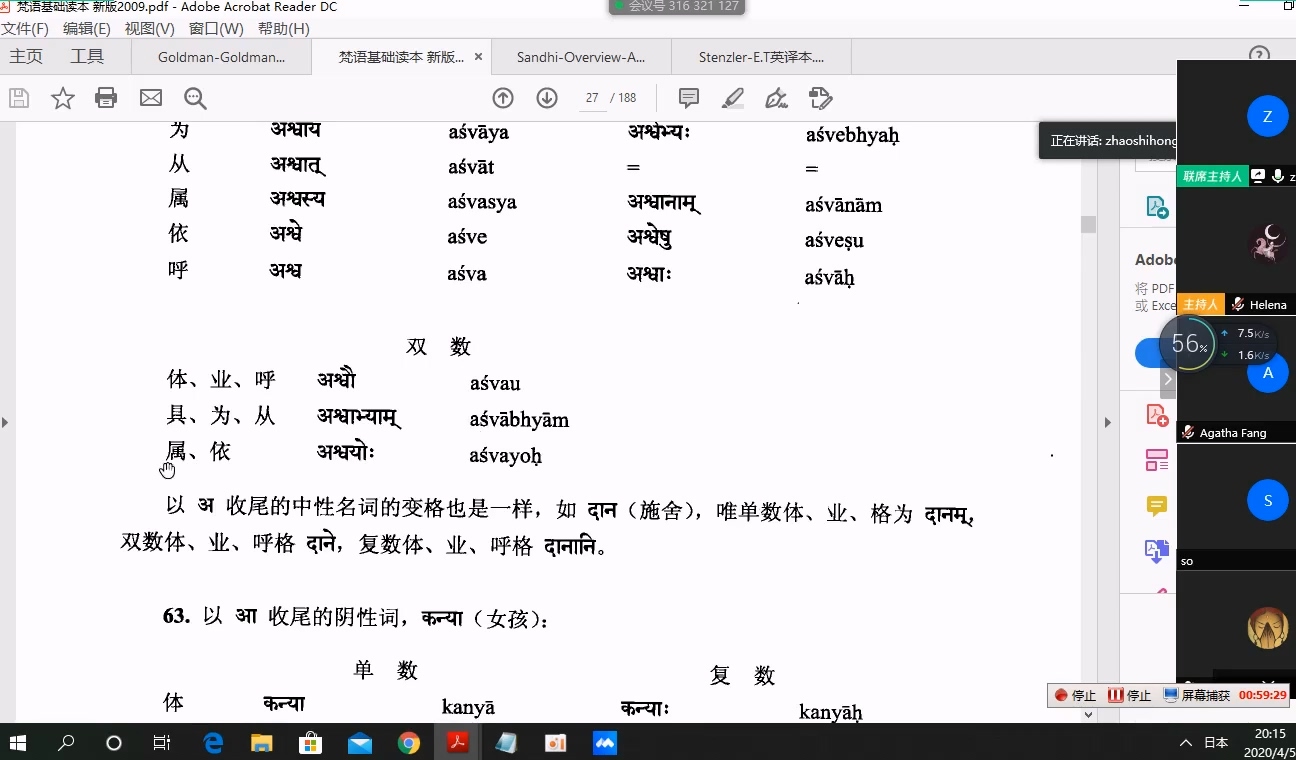The width and height of the screenshot is (1296, 760).
Task: Expand the left navigation pane
Action: click(x=5, y=422)
